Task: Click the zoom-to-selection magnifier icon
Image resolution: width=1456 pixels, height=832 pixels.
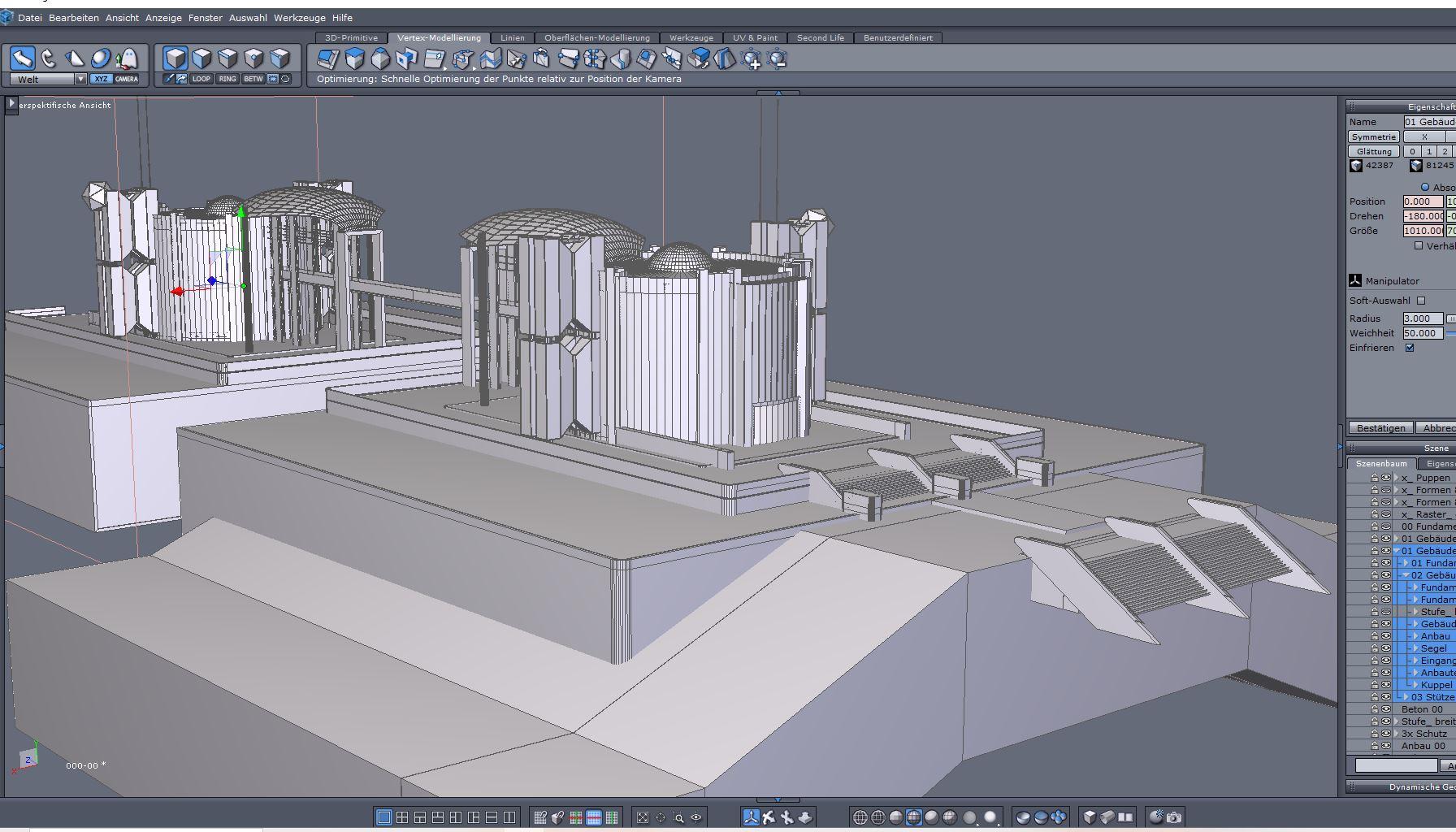Action: click(x=678, y=817)
